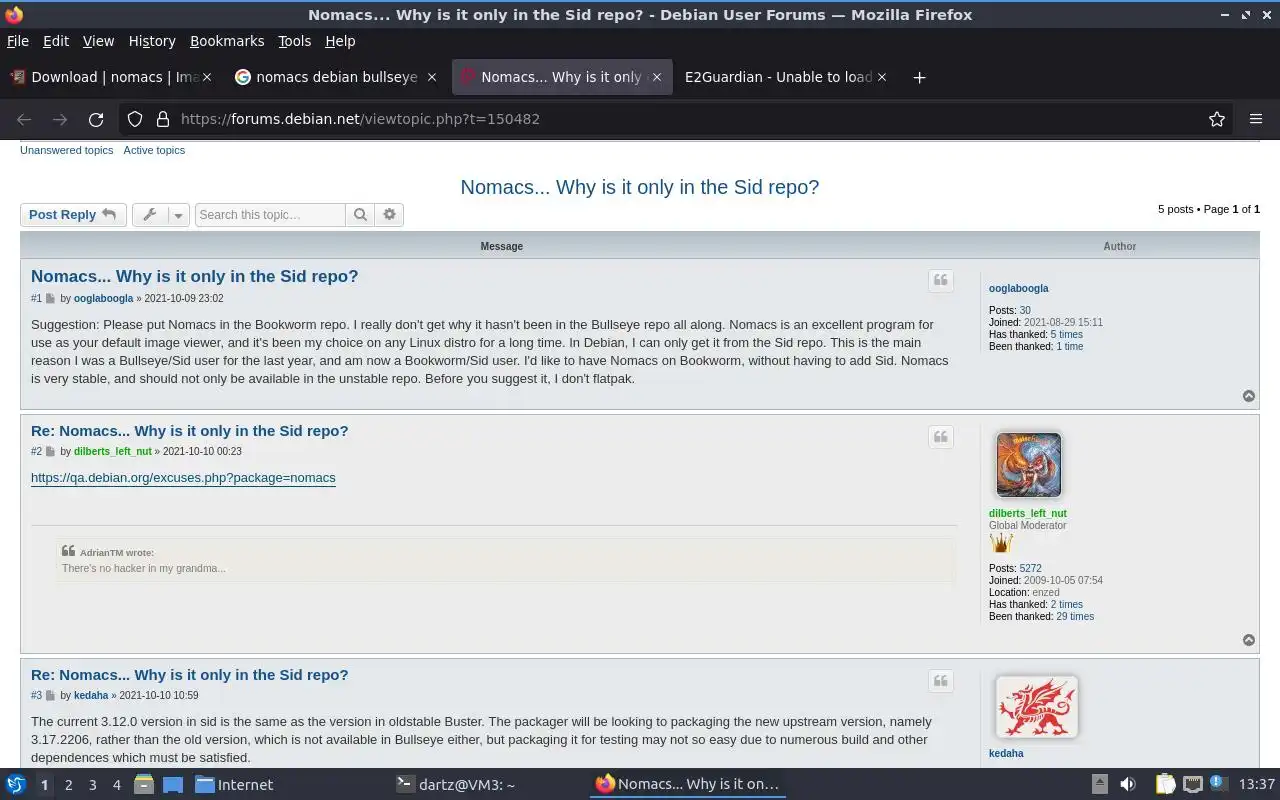Quote post #3 by kedaha
Screen dimensions: 1280x800
[941, 681]
